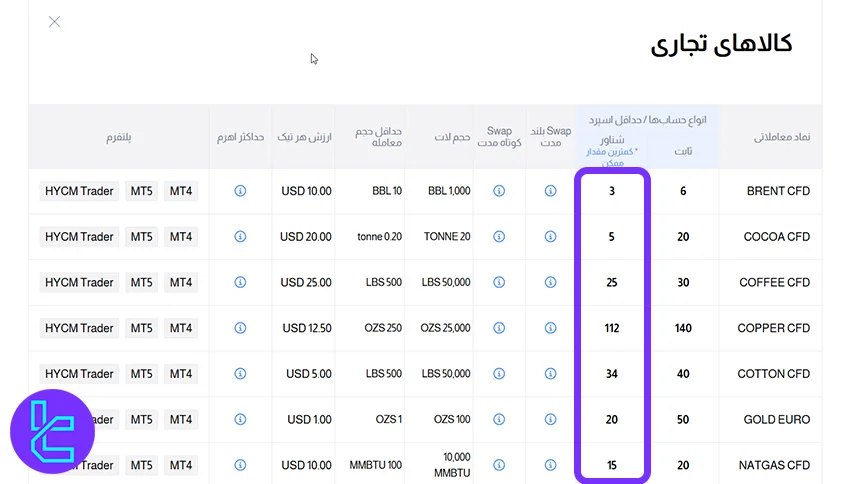Show max leverage info for COCOA CFD

click(240, 237)
